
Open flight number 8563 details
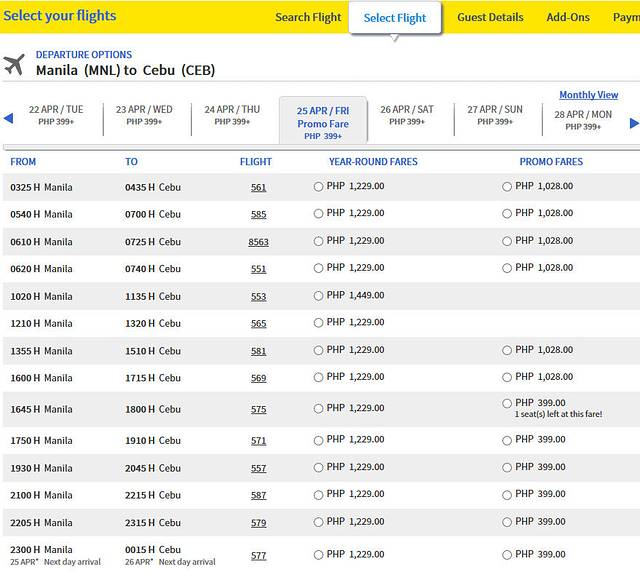click(x=259, y=242)
